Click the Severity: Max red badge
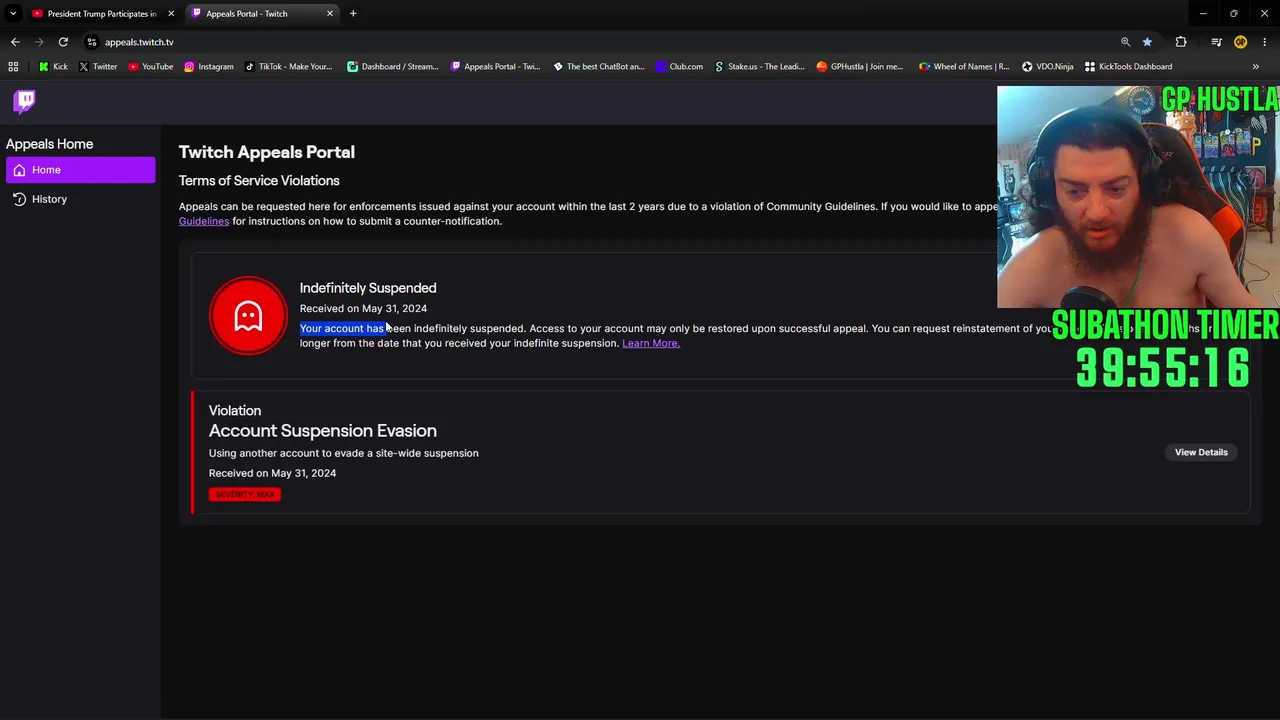 point(245,494)
